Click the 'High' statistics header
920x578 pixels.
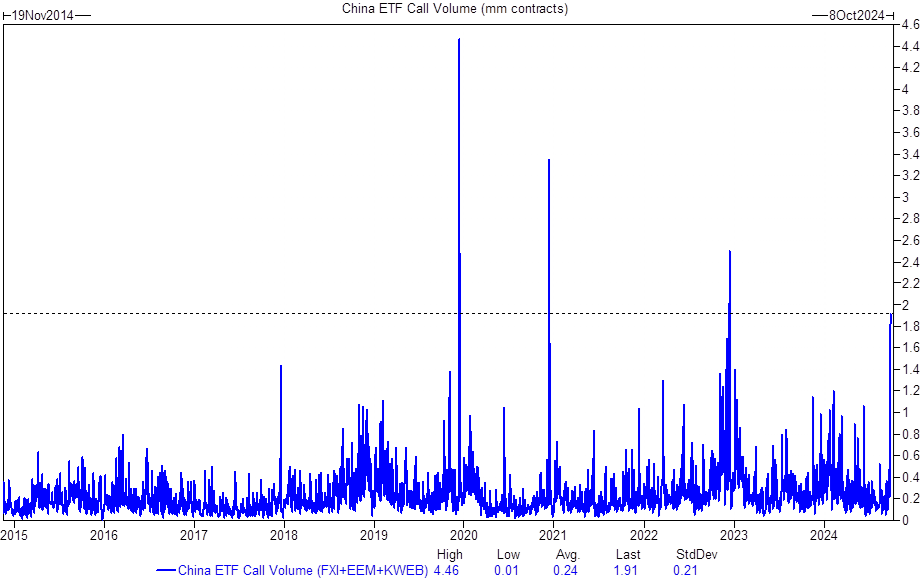pos(449,555)
